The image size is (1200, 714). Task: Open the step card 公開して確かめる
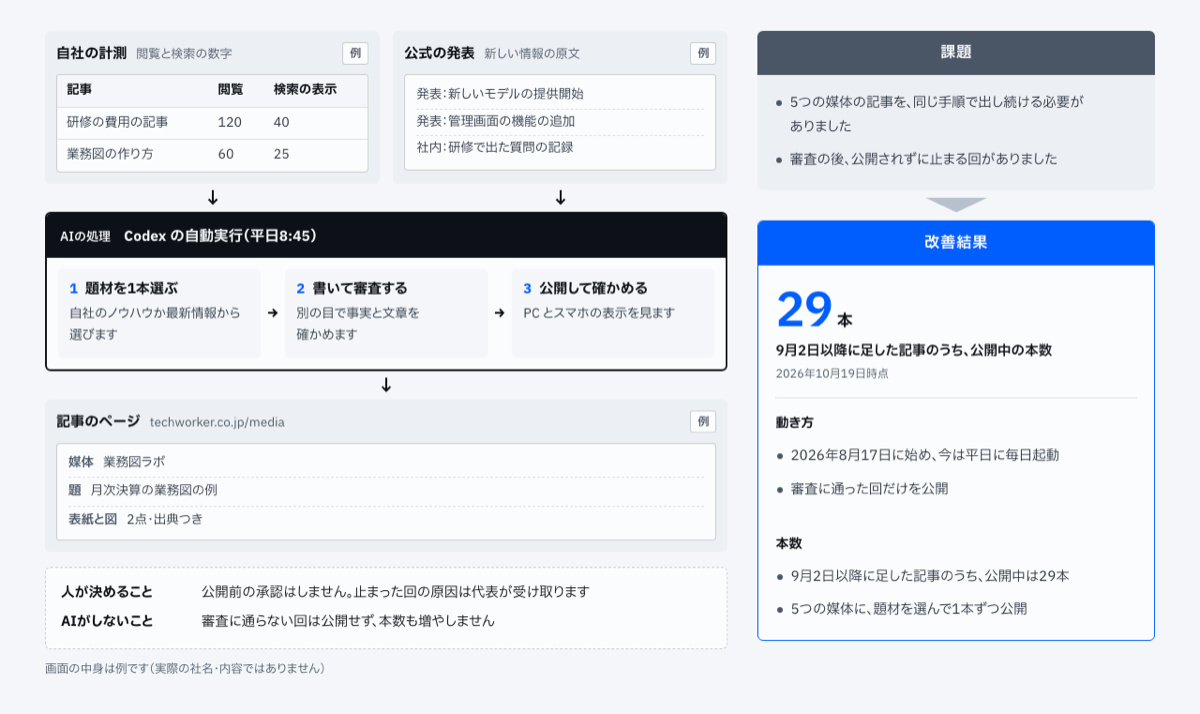[613, 313]
